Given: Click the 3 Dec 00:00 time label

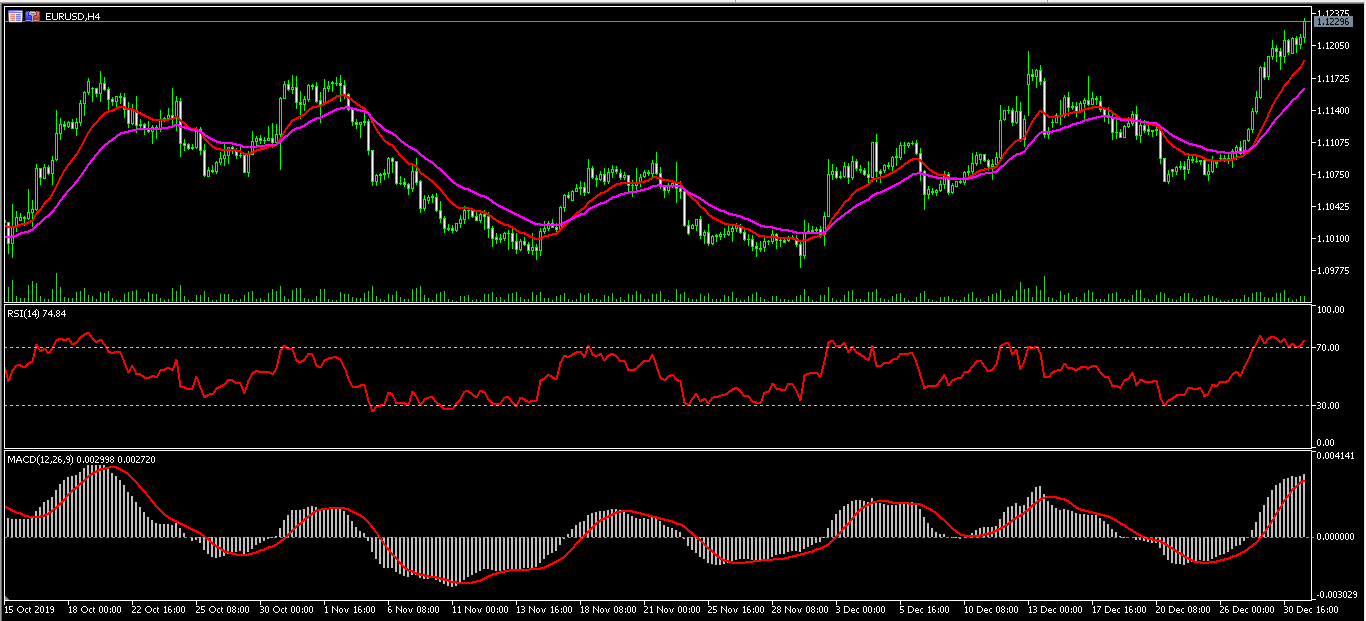Looking at the screenshot, I should 862,608.
